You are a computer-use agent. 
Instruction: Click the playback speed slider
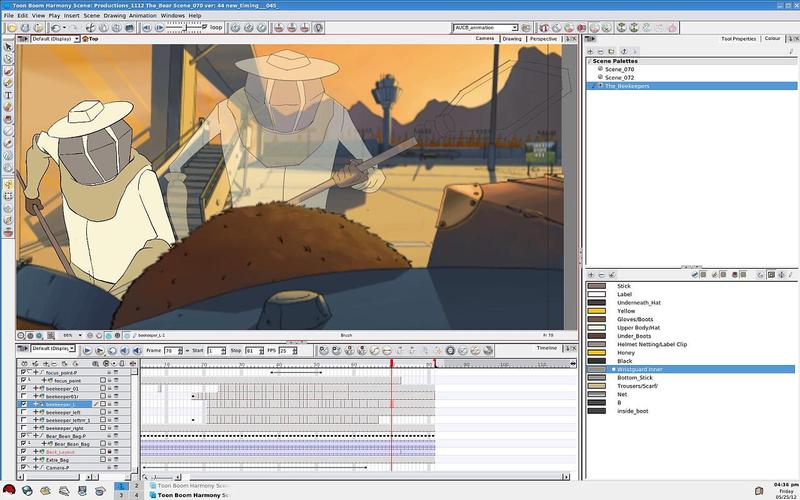pyautogui.click(x=185, y=28)
